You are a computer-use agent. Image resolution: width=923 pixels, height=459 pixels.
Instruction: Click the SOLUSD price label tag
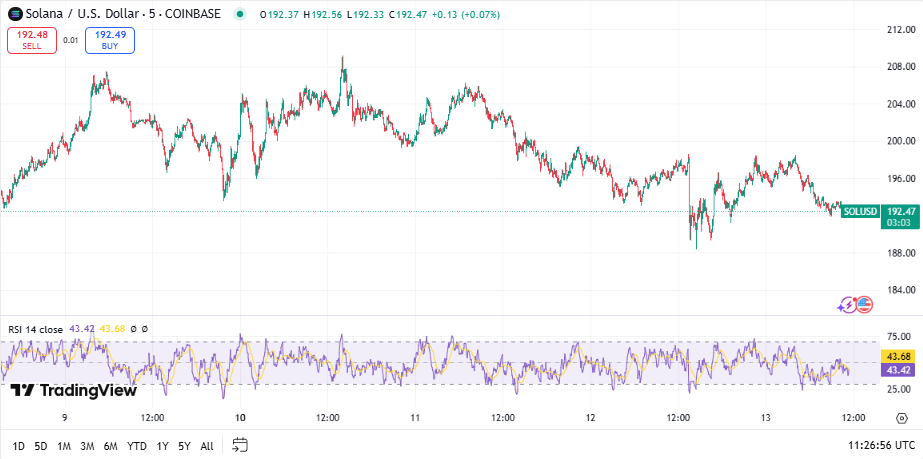(860, 211)
